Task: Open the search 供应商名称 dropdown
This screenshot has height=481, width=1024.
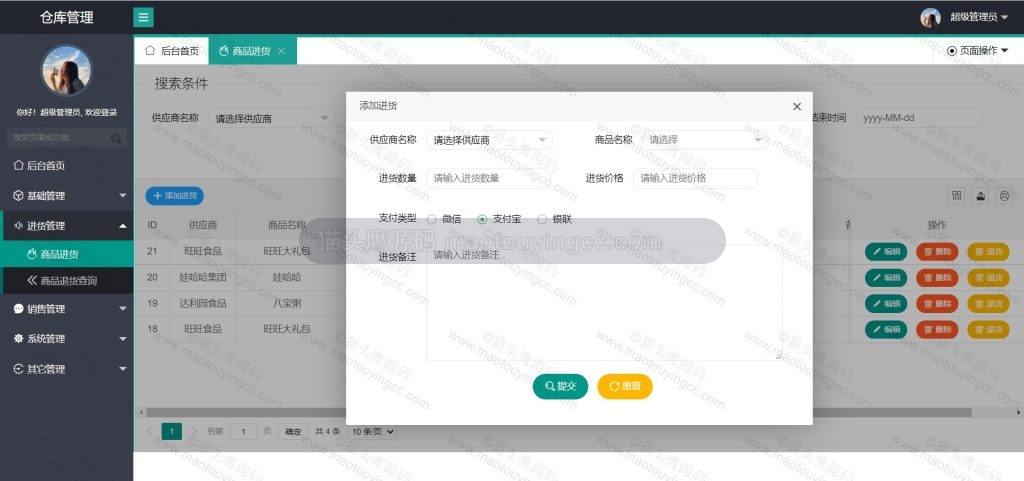Action: pos(271,119)
